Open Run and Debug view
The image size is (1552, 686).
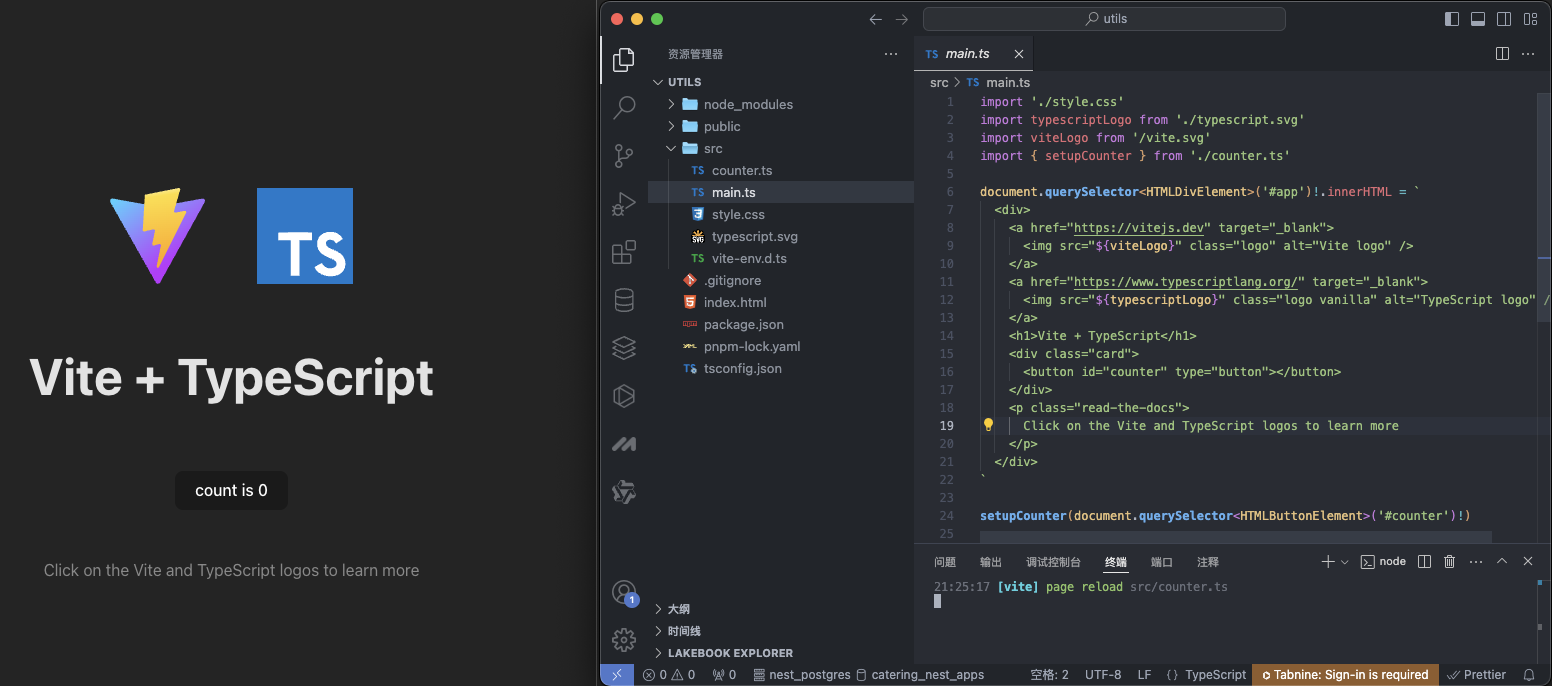click(624, 204)
